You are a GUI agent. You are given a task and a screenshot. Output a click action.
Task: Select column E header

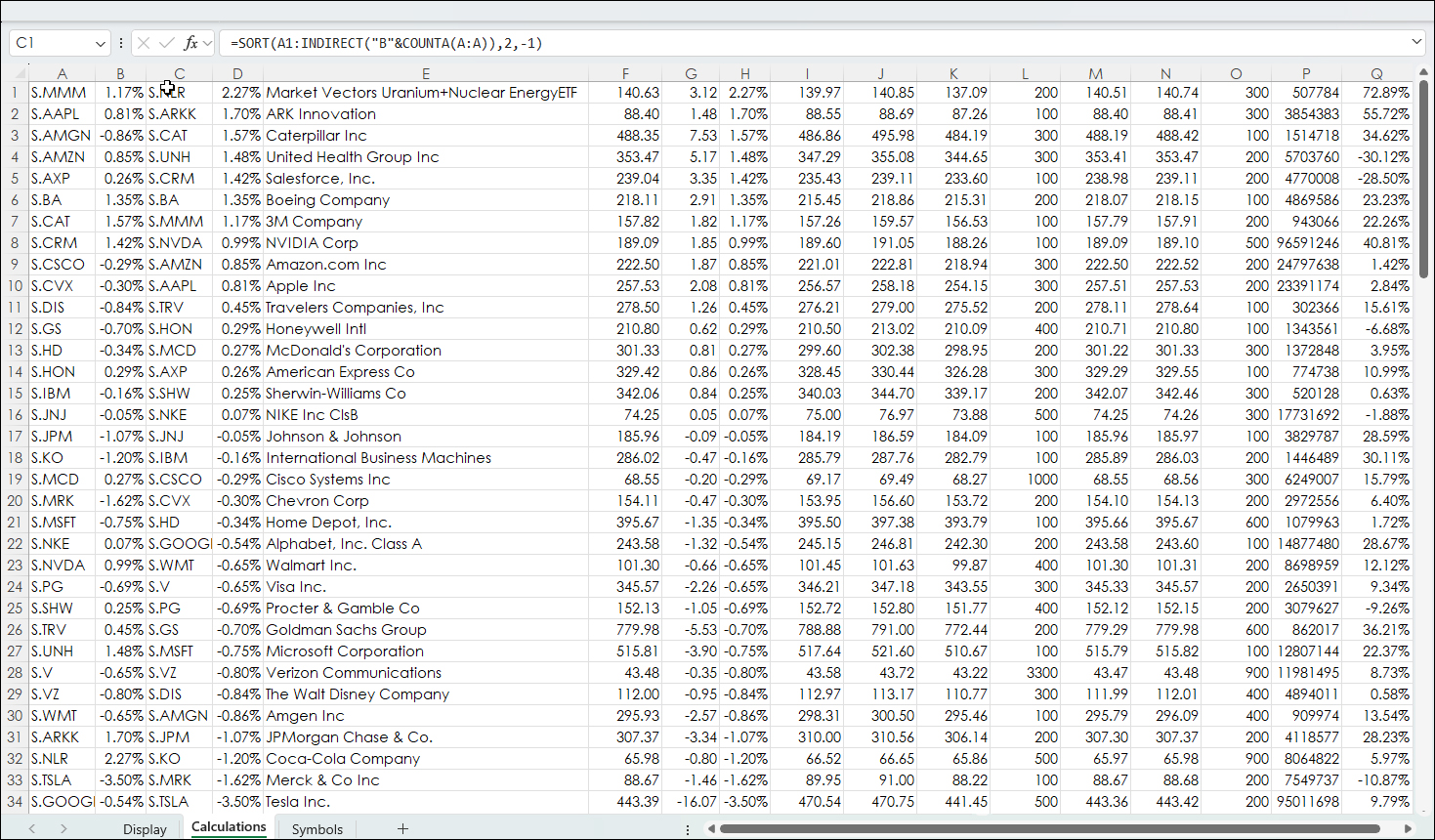pyautogui.click(x=426, y=73)
